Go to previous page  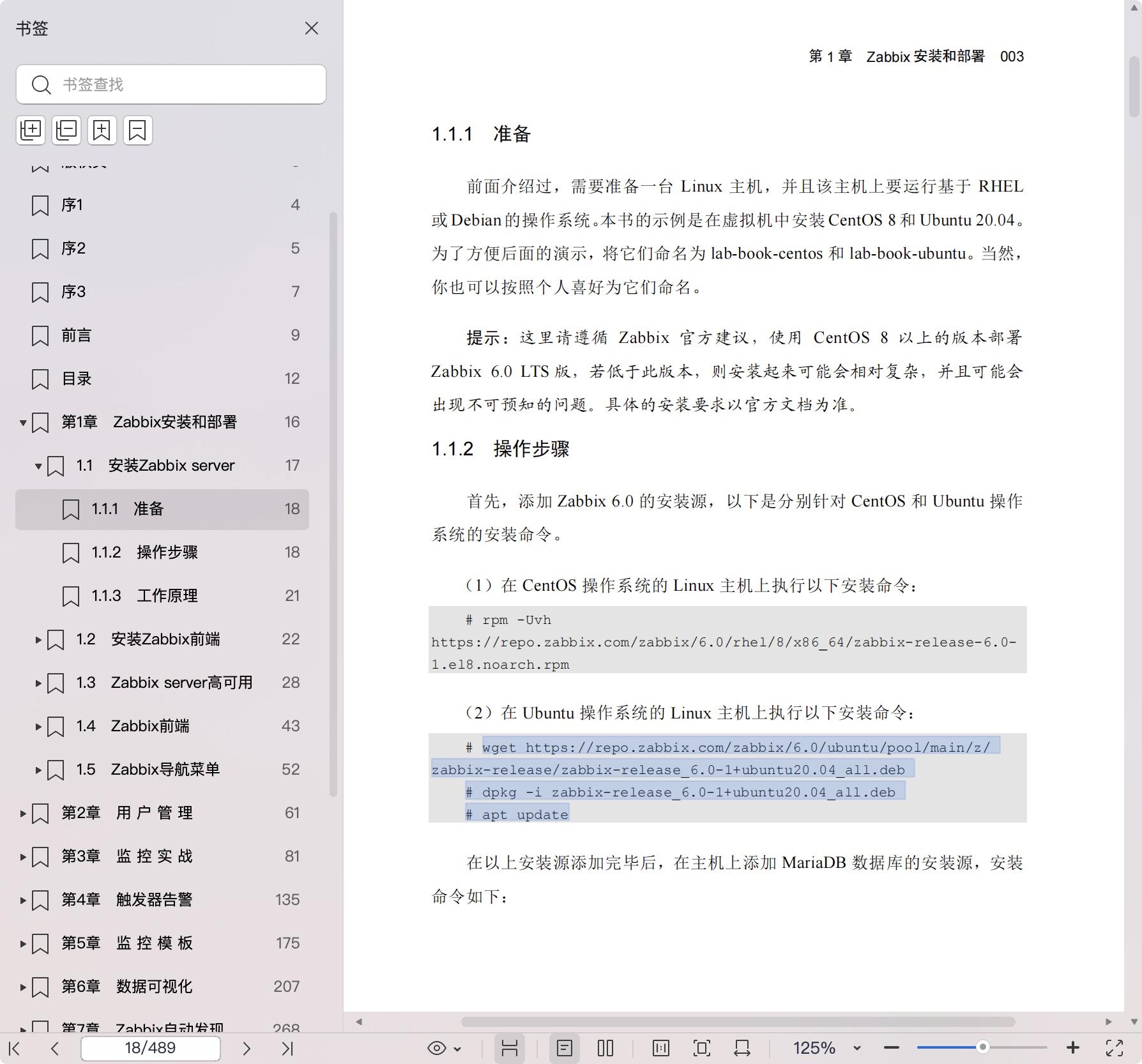tap(55, 1048)
